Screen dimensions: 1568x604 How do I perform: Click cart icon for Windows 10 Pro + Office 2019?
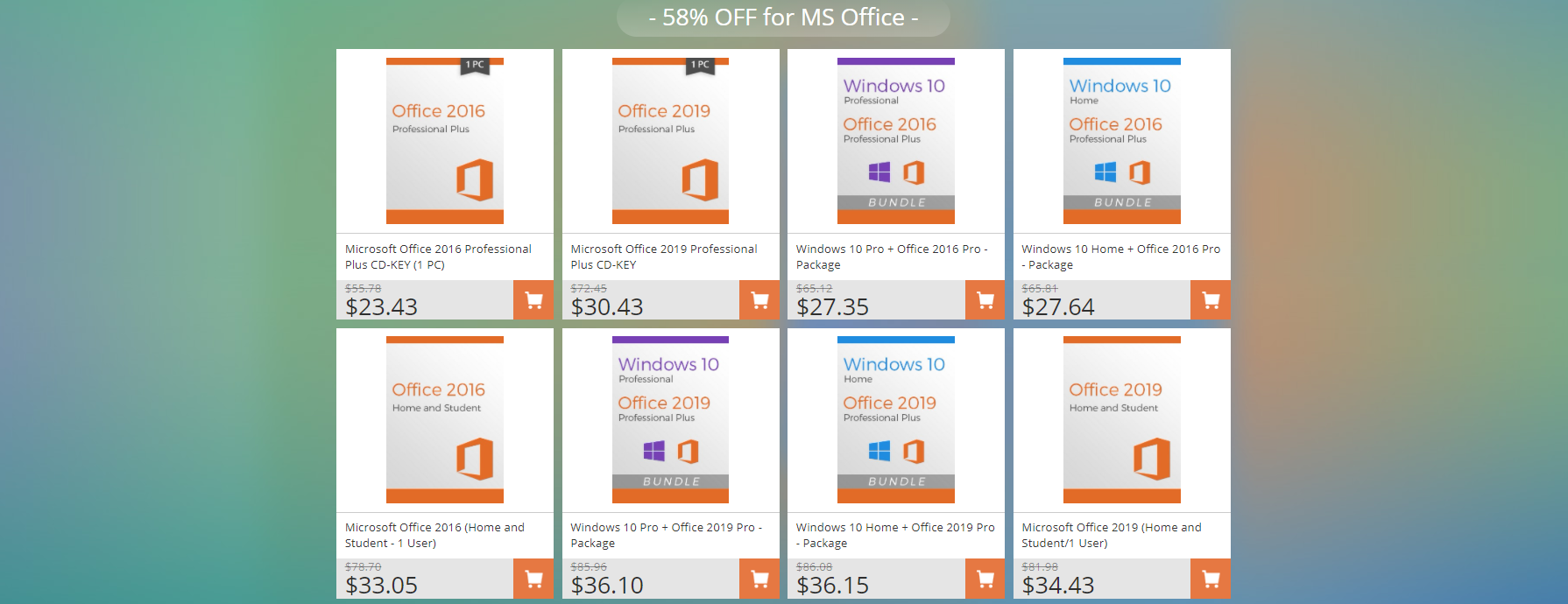tap(759, 579)
